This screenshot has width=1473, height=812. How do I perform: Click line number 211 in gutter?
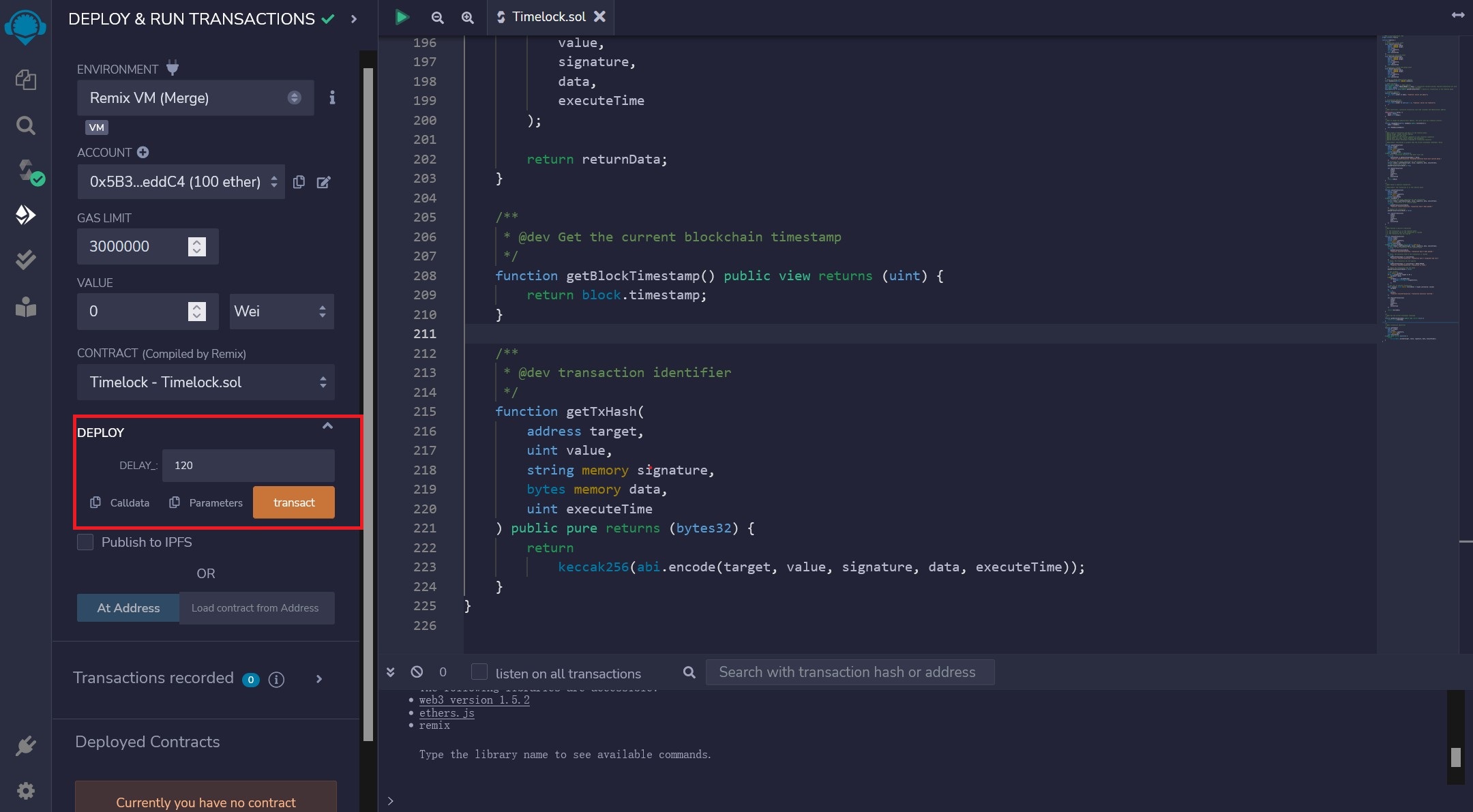[x=424, y=333]
